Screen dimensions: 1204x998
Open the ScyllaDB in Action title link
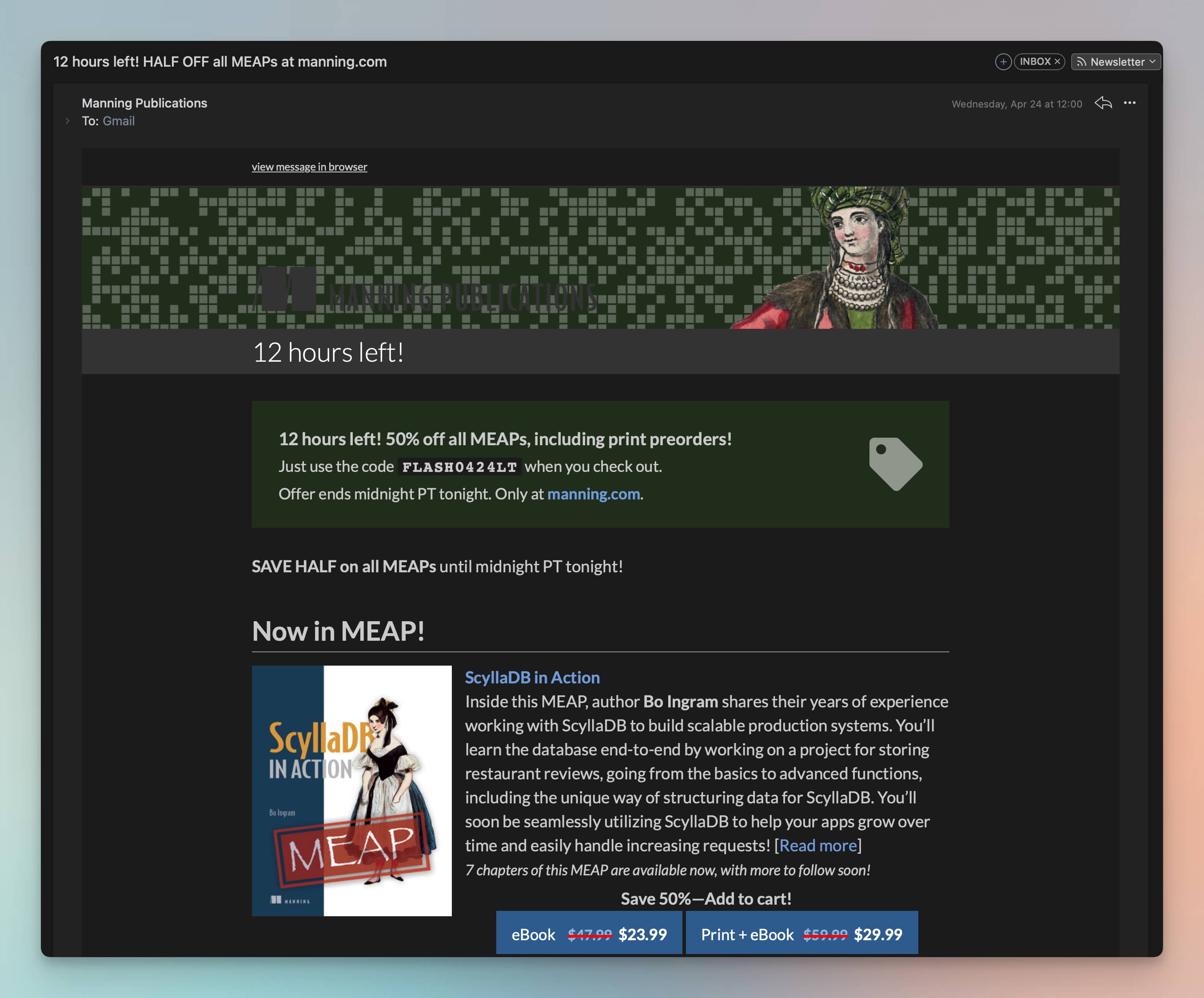point(532,677)
